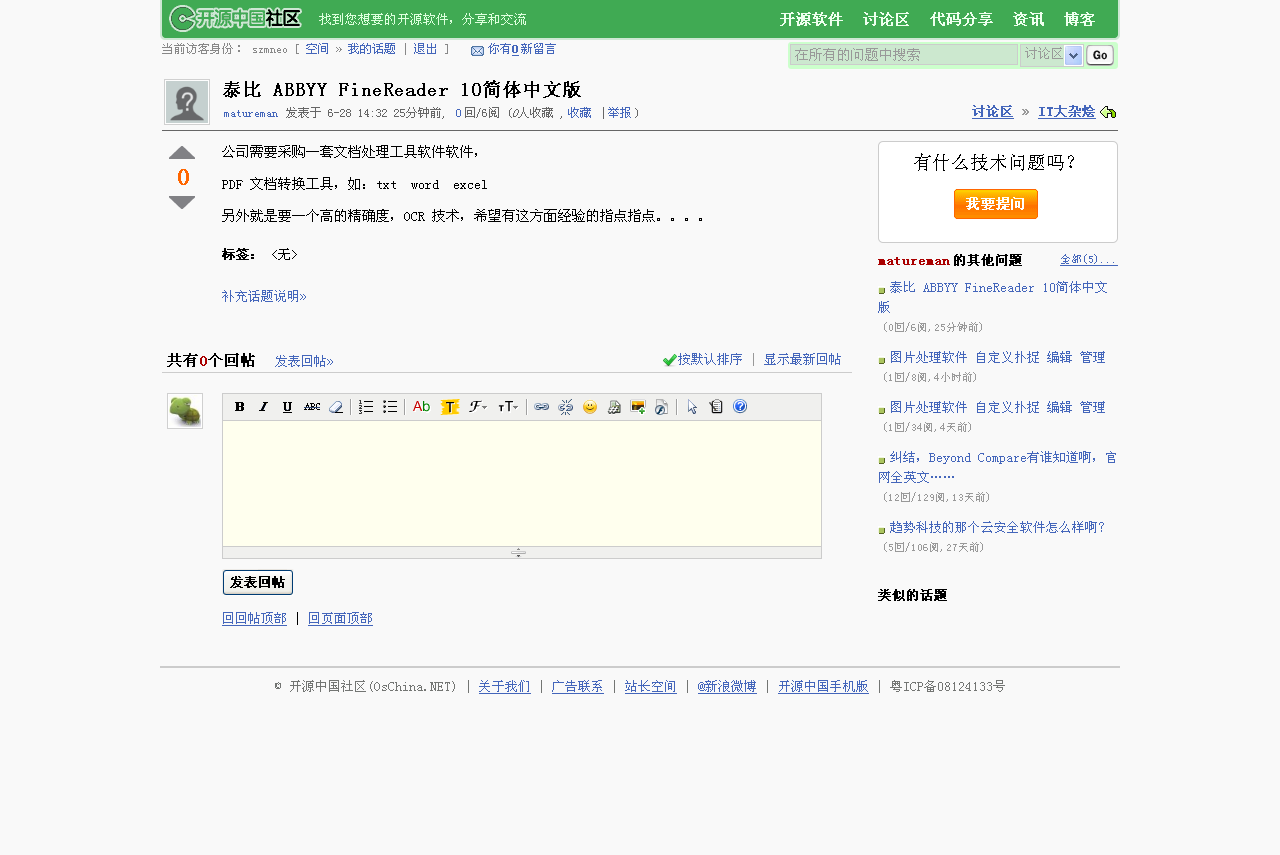The image size is (1280, 855).
Task: Upvote the topic with up arrow
Action: 182,153
